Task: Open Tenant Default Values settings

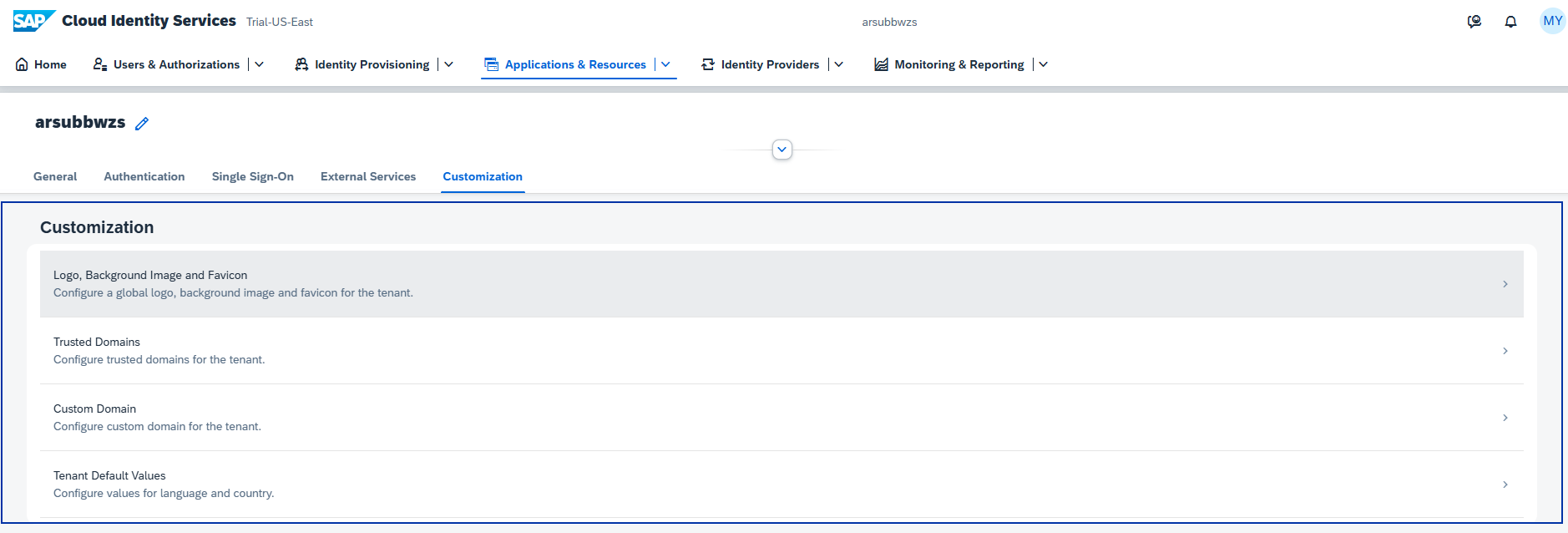Action: tap(781, 485)
